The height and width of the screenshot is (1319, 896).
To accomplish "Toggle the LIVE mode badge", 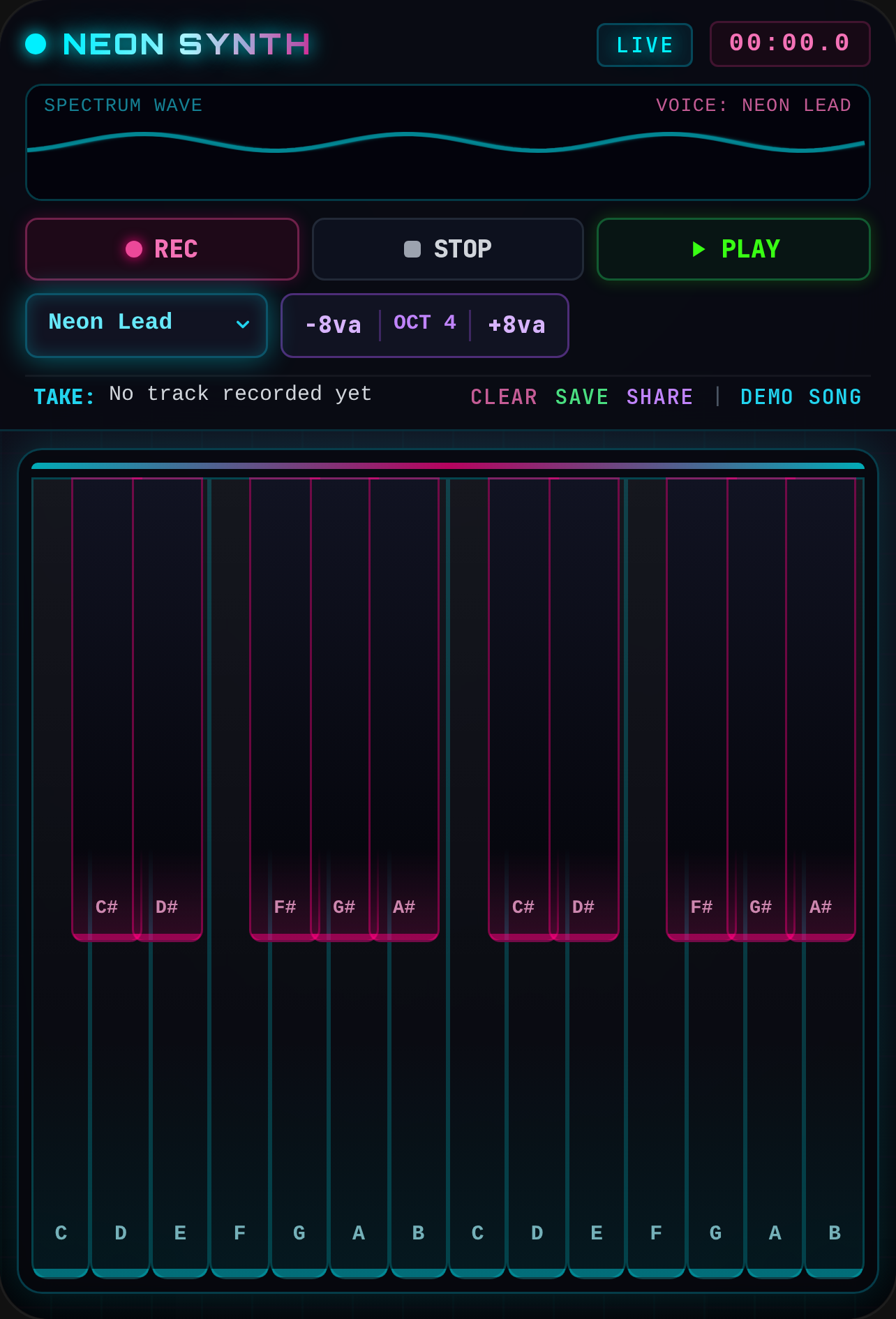I will (x=645, y=45).
